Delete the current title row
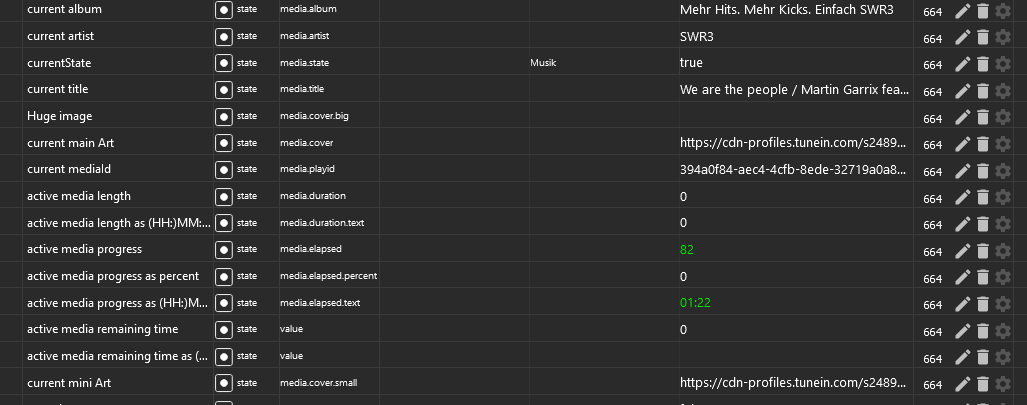The width and height of the screenshot is (1027, 405). point(982,90)
